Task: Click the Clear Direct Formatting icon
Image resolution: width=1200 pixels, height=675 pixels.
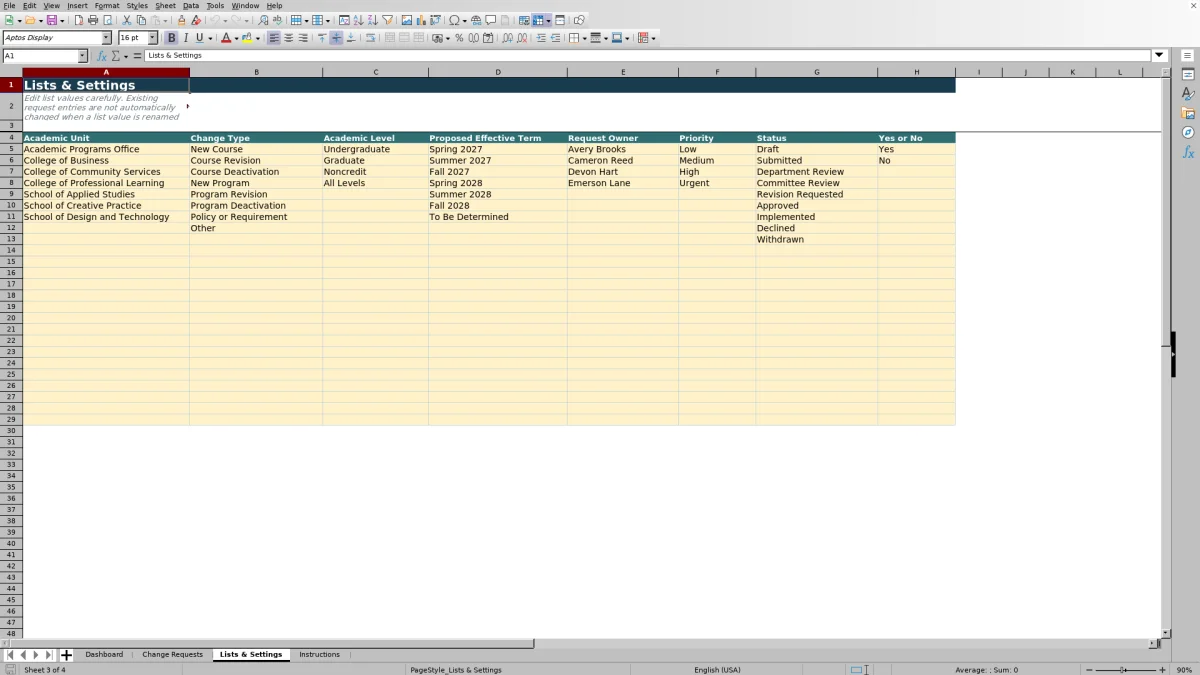Action: pos(196,20)
